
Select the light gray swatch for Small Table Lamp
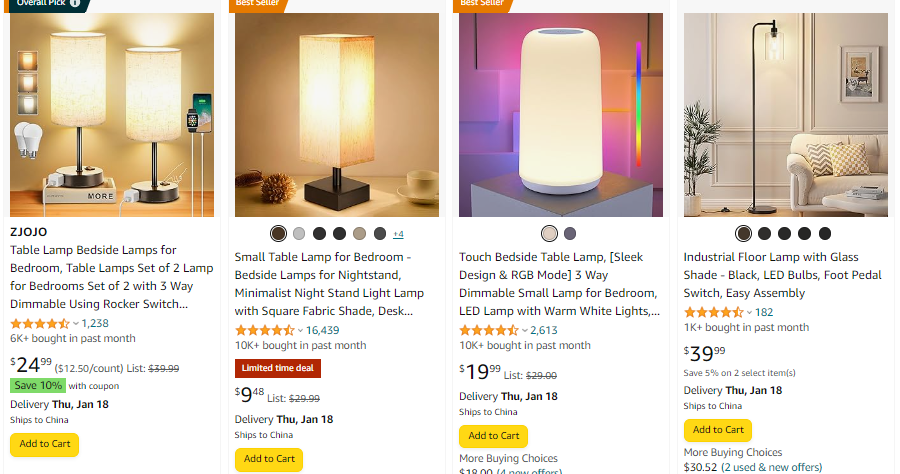click(x=299, y=234)
